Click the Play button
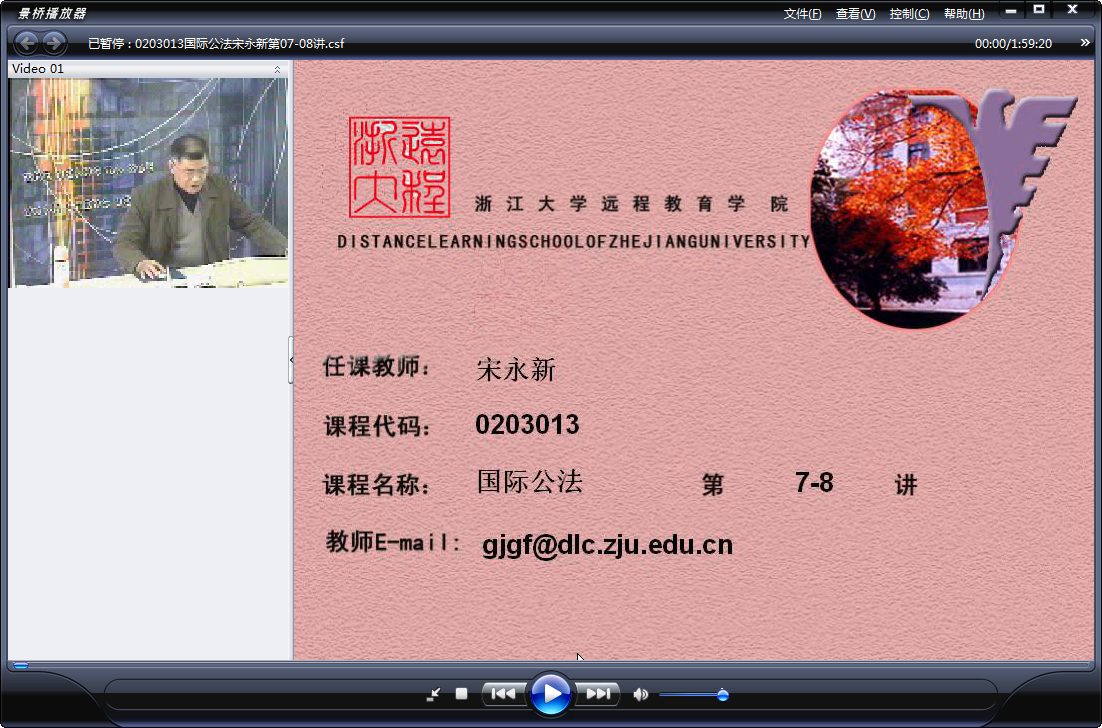The width and height of the screenshot is (1102, 728). pyautogui.click(x=550, y=694)
